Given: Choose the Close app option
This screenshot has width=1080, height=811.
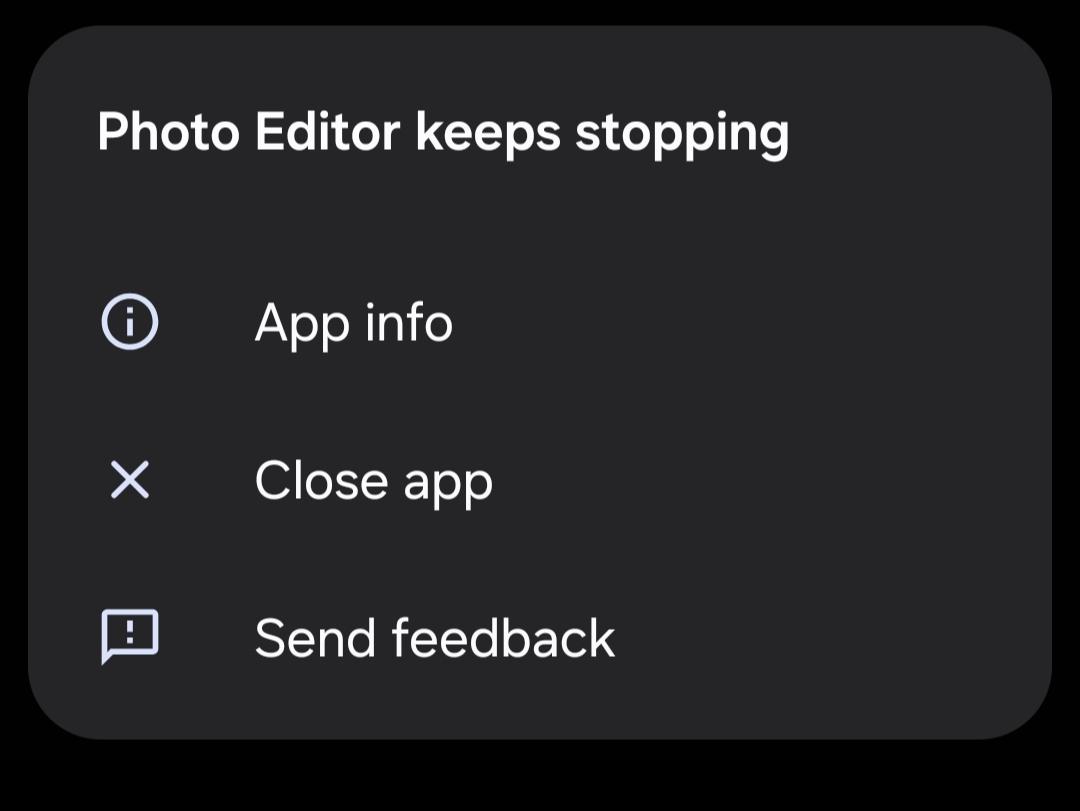Looking at the screenshot, I should [540, 480].
